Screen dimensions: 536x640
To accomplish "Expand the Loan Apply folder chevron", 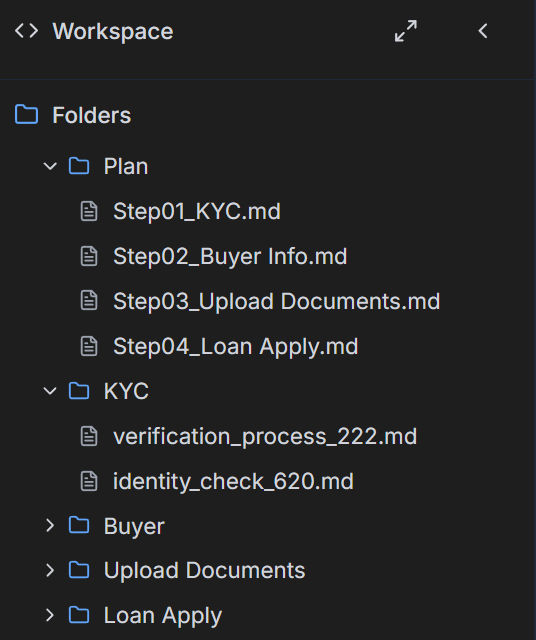I will click(50, 615).
